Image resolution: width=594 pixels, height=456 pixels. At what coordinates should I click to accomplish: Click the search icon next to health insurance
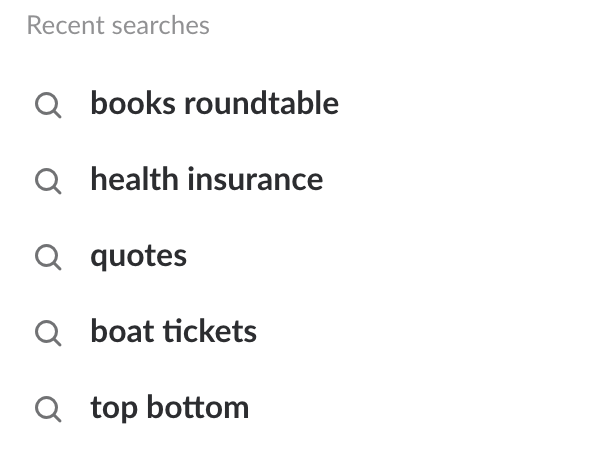(x=48, y=181)
